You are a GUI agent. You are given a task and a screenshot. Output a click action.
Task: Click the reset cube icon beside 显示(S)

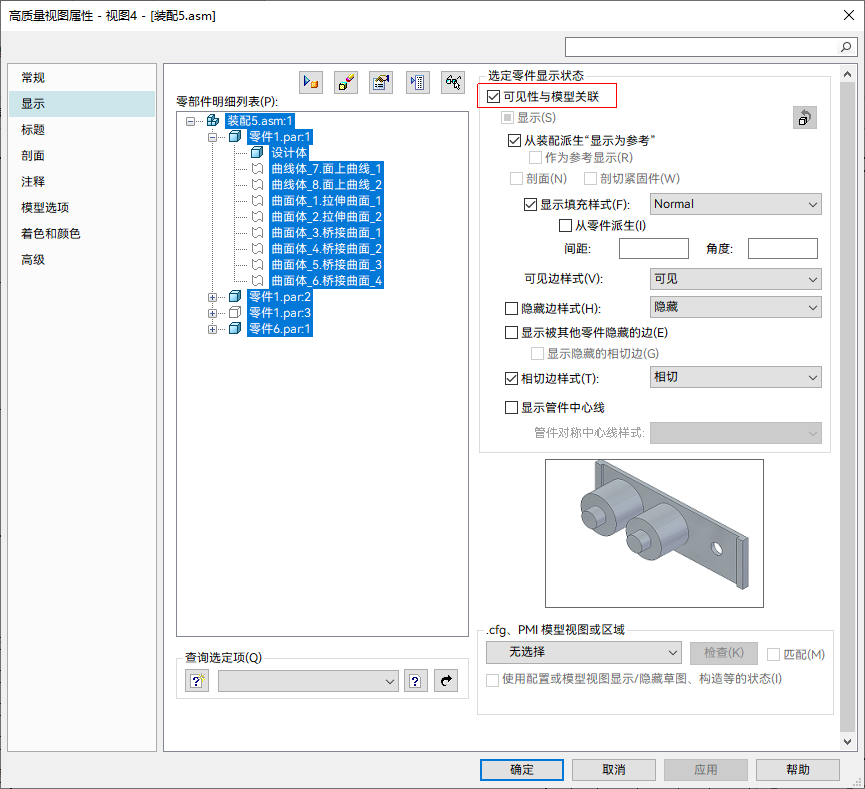tap(805, 118)
